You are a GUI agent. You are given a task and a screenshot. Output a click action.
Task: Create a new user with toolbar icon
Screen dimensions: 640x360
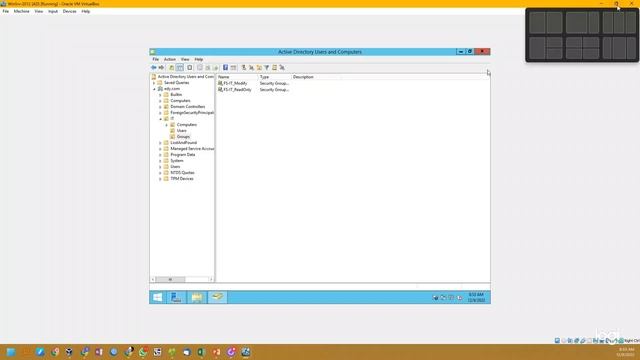244,67
